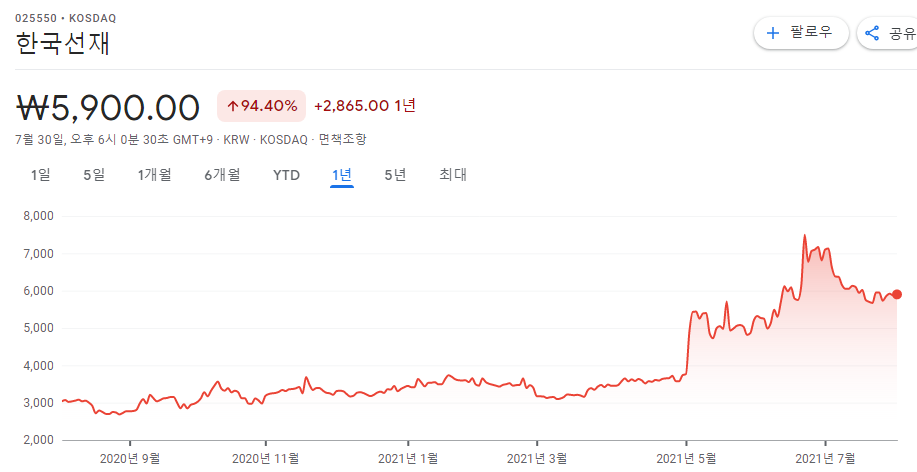Viewport: 917px width, 472px height.
Task: Follow 한국선재 with the 팔로우 button
Action: pos(801,33)
